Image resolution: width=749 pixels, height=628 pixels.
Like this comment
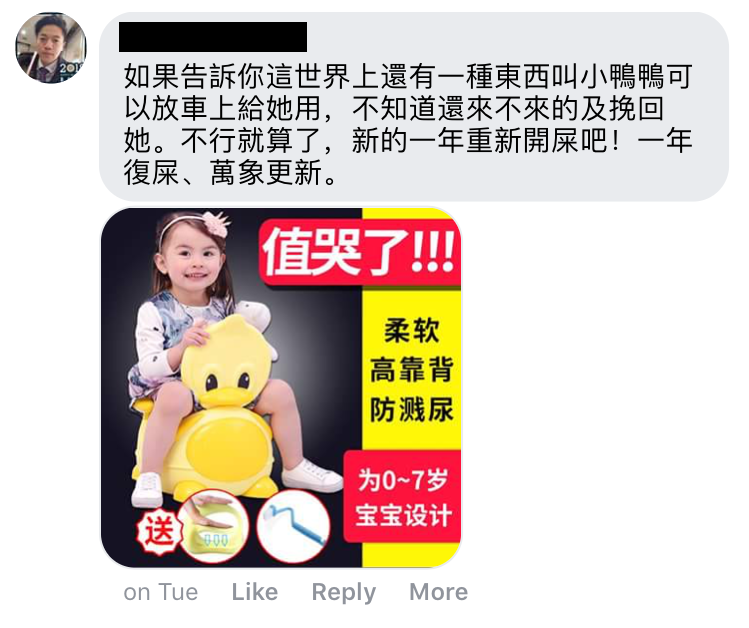pos(255,592)
